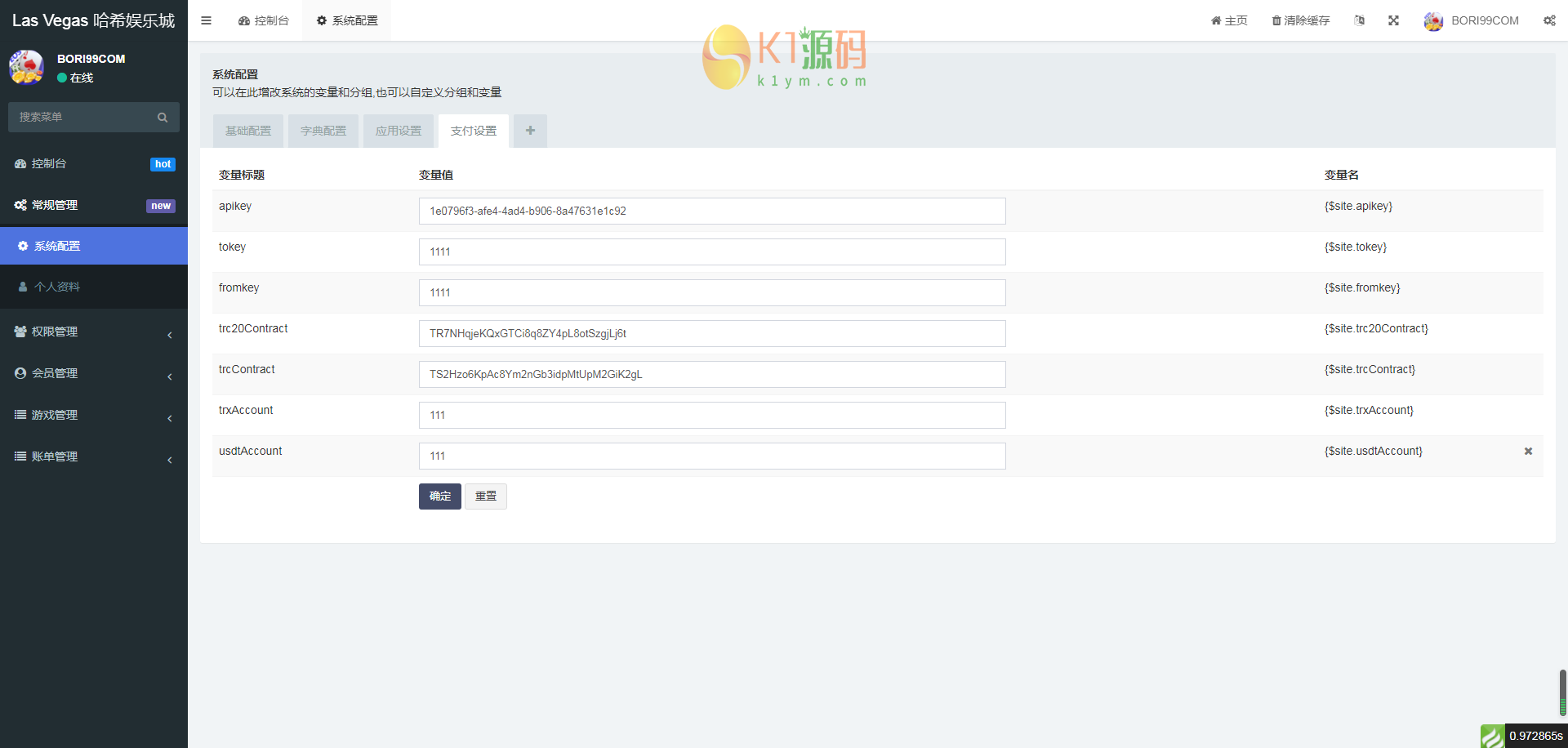Switch to the 基础配置 tab
Screen dimensions: 1568x748
point(247,131)
